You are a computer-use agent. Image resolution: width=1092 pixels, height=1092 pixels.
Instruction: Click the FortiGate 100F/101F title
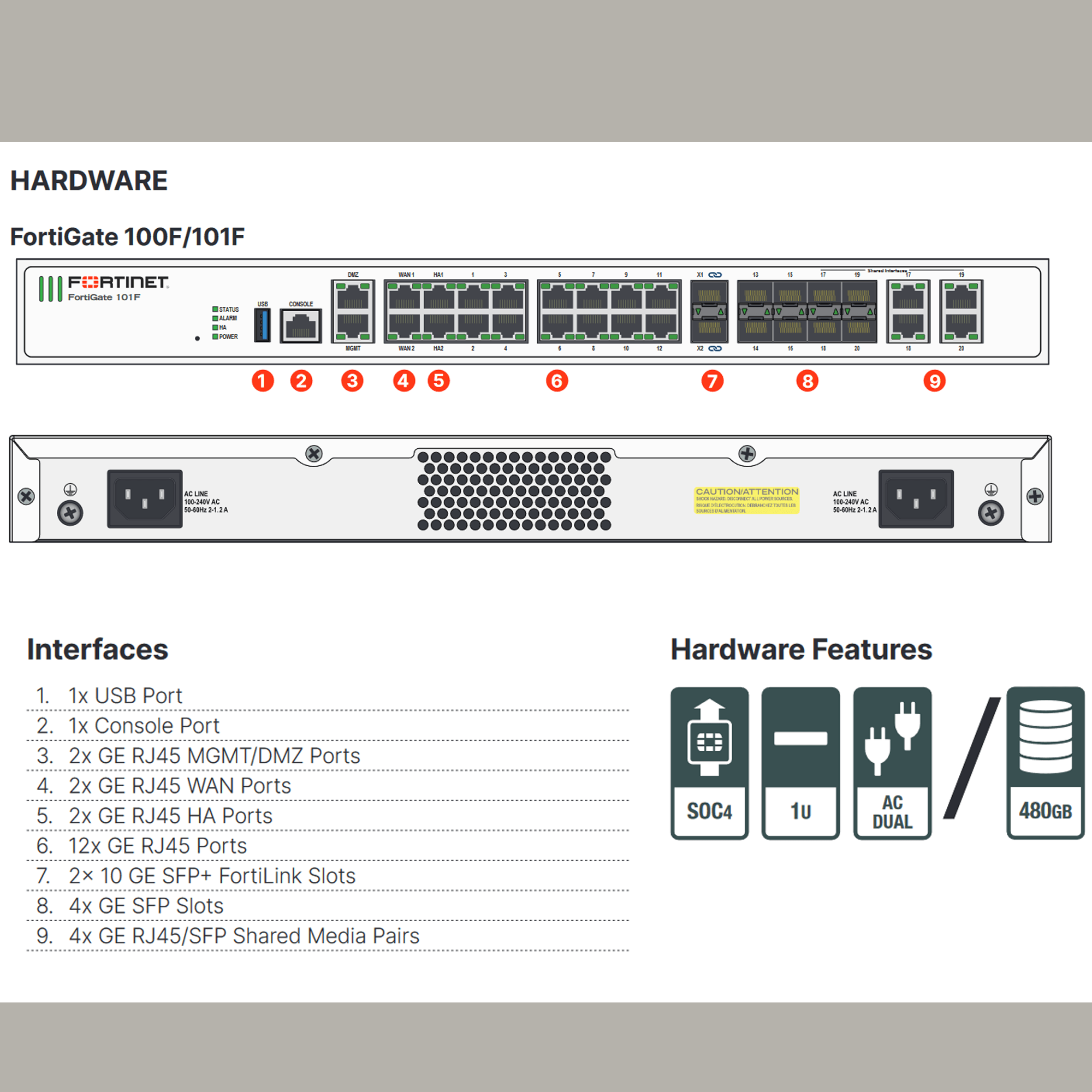coord(127,237)
